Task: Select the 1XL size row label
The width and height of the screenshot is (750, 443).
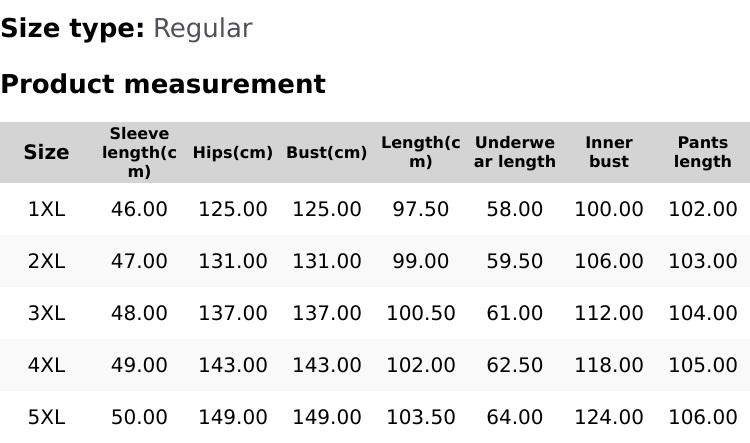Action: [x=46, y=209]
